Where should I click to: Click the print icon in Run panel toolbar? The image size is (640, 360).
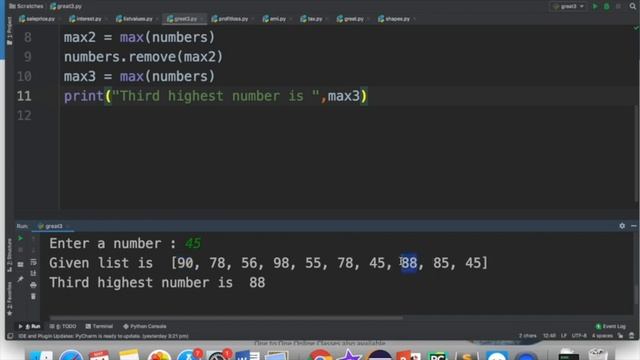(33, 284)
